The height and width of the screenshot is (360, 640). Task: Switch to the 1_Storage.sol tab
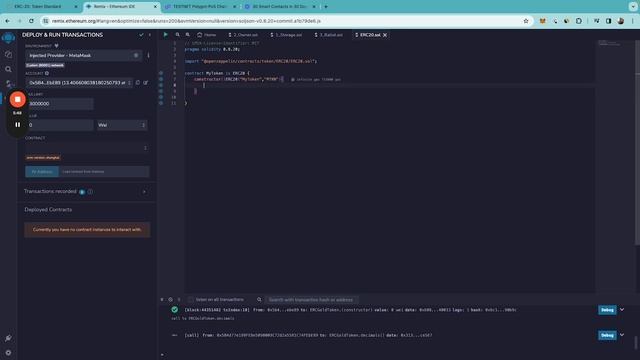(287, 35)
